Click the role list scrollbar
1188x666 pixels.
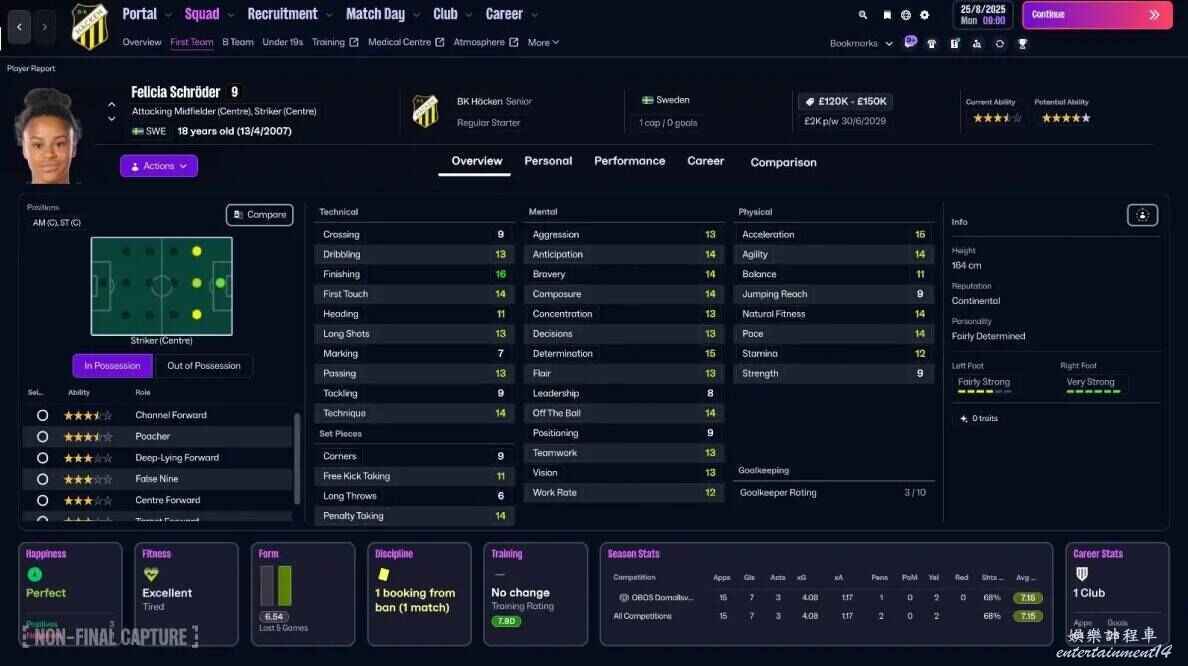[x=296, y=460]
